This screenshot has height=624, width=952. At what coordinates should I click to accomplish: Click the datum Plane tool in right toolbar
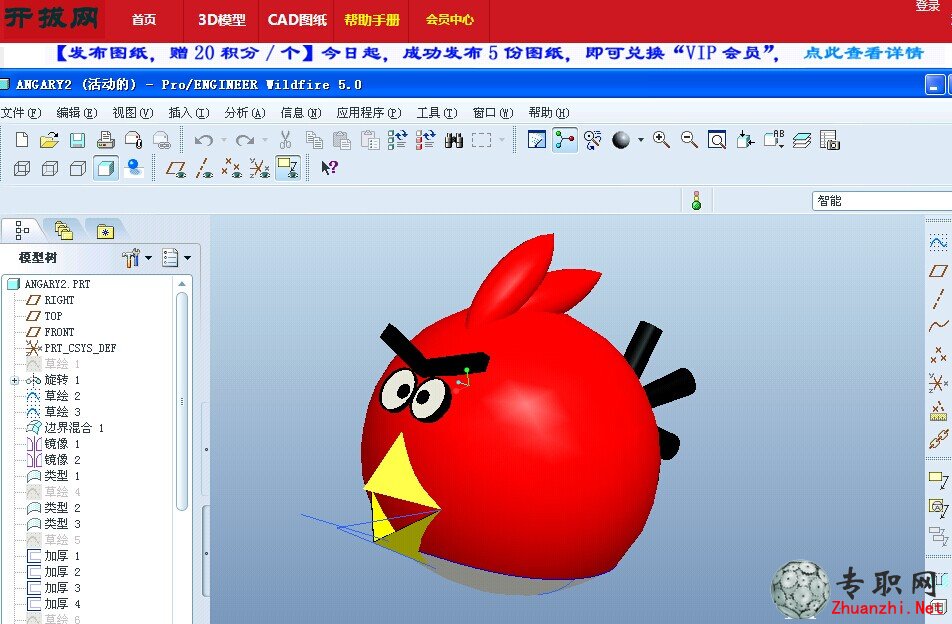[938, 271]
